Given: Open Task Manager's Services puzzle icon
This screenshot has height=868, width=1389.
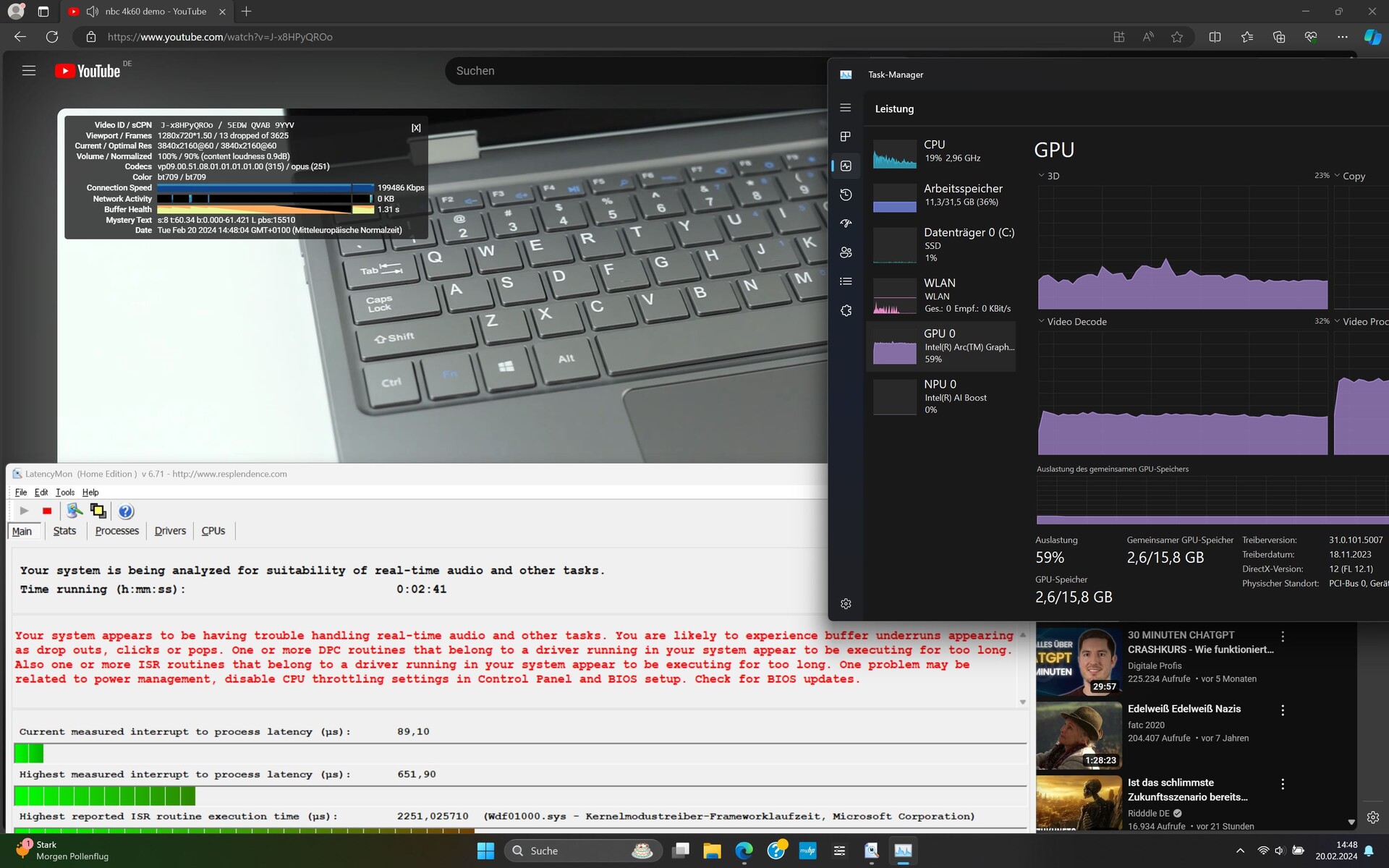Looking at the screenshot, I should click(846, 310).
